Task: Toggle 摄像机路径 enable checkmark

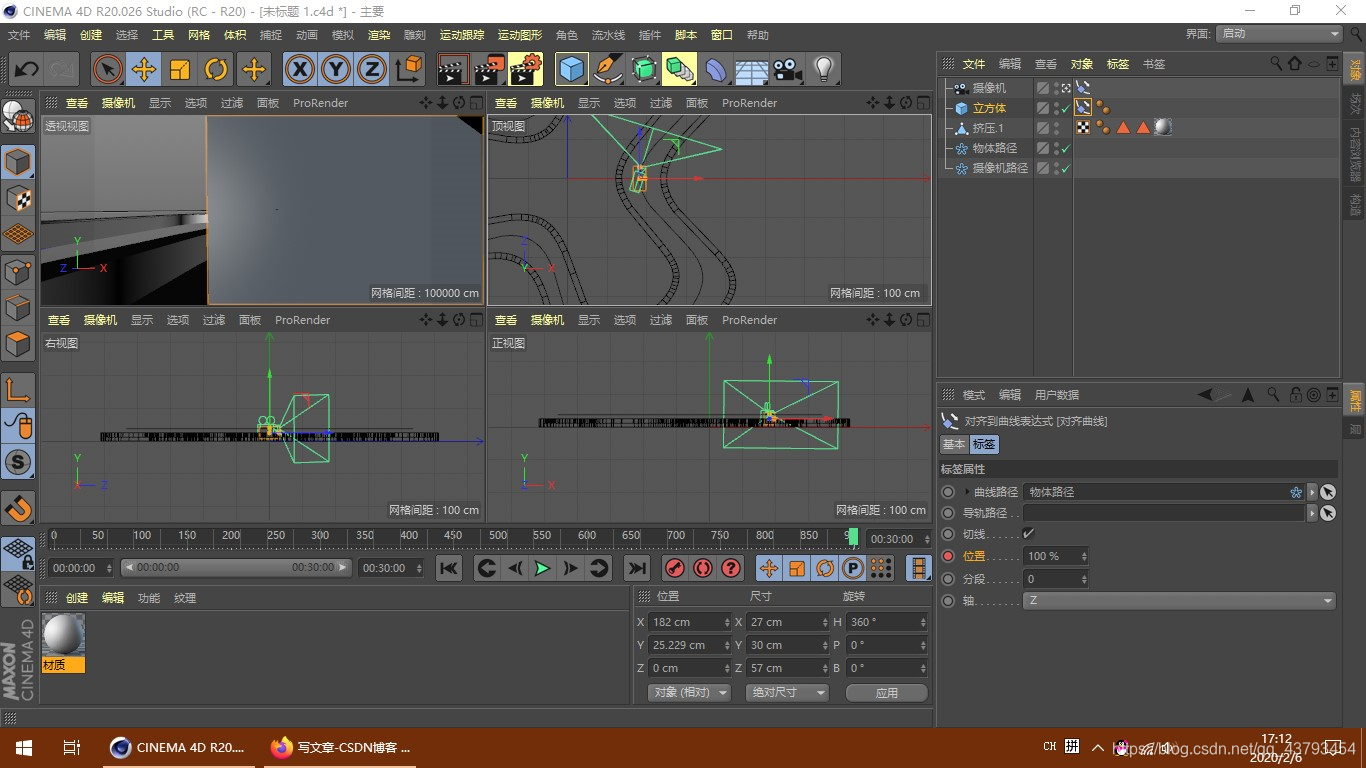Action: pyautogui.click(x=1066, y=168)
